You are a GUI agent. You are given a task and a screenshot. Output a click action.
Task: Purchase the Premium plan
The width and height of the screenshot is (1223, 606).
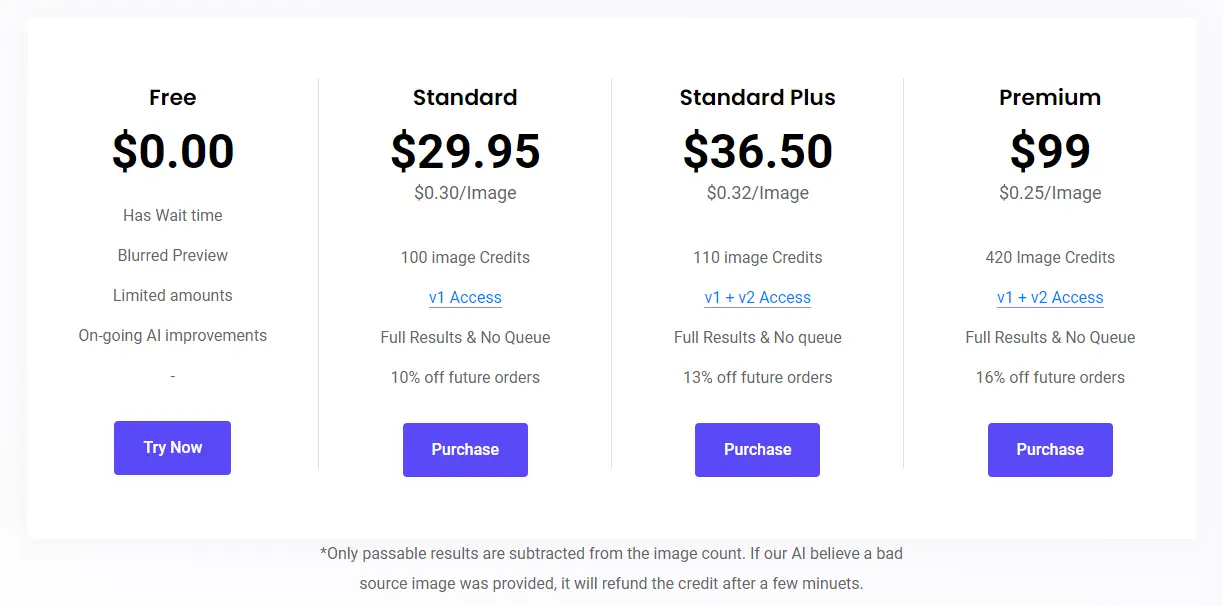point(1050,450)
